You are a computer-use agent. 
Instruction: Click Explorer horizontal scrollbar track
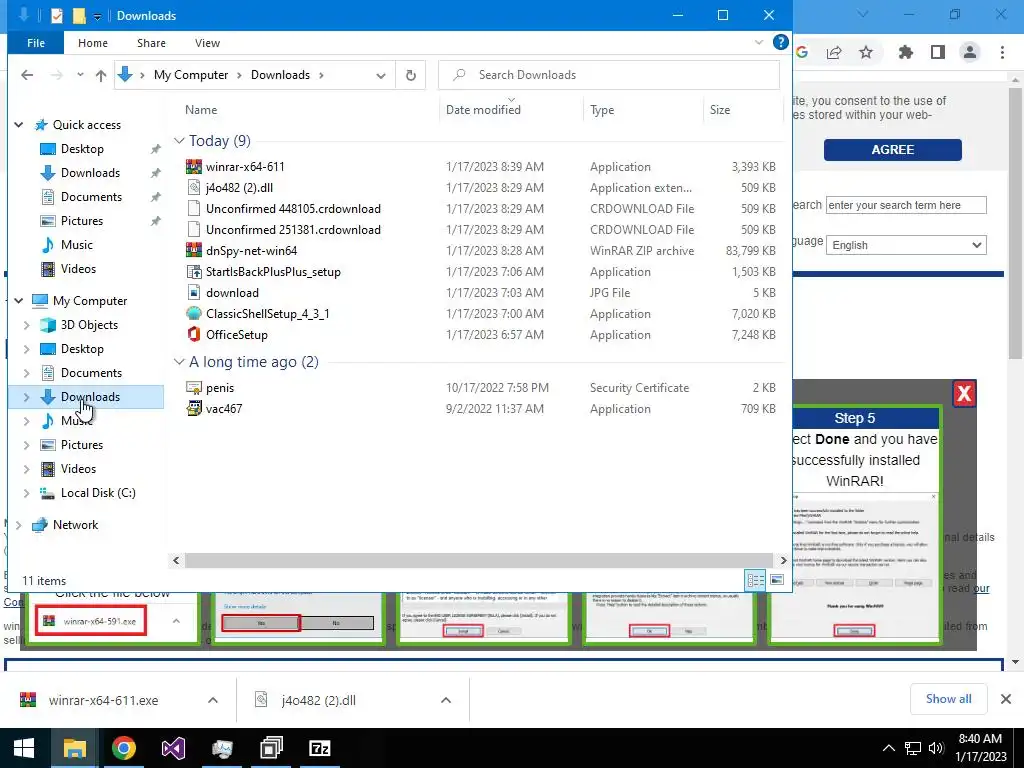point(479,560)
